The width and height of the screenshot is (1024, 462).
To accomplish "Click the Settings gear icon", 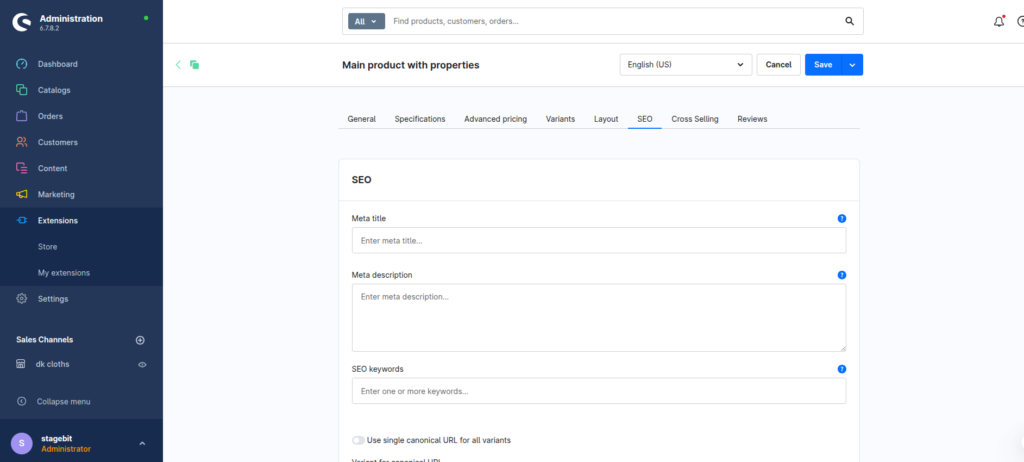I will coord(22,299).
